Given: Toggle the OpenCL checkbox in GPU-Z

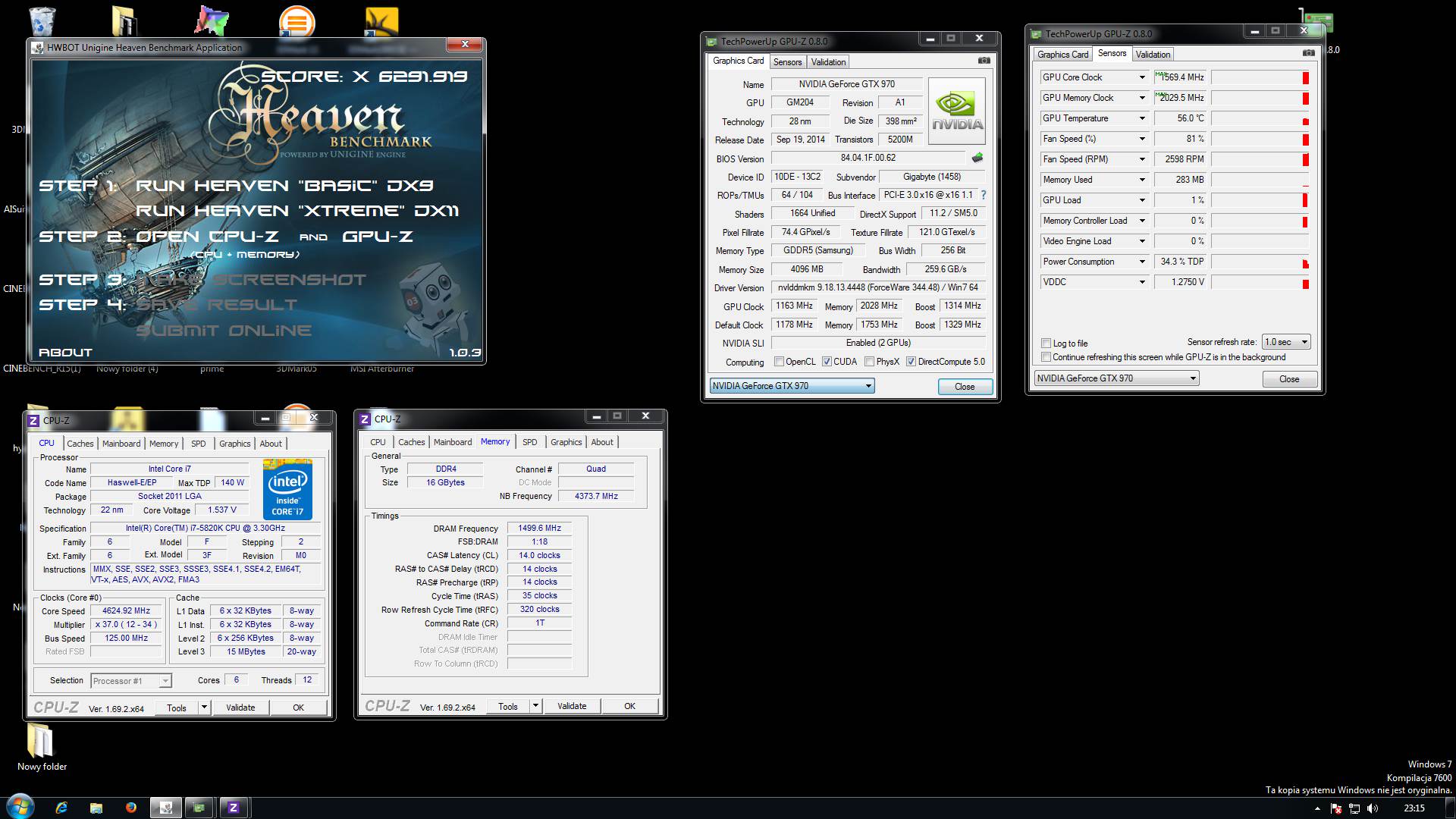Looking at the screenshot, I should [x=779, y=362].
